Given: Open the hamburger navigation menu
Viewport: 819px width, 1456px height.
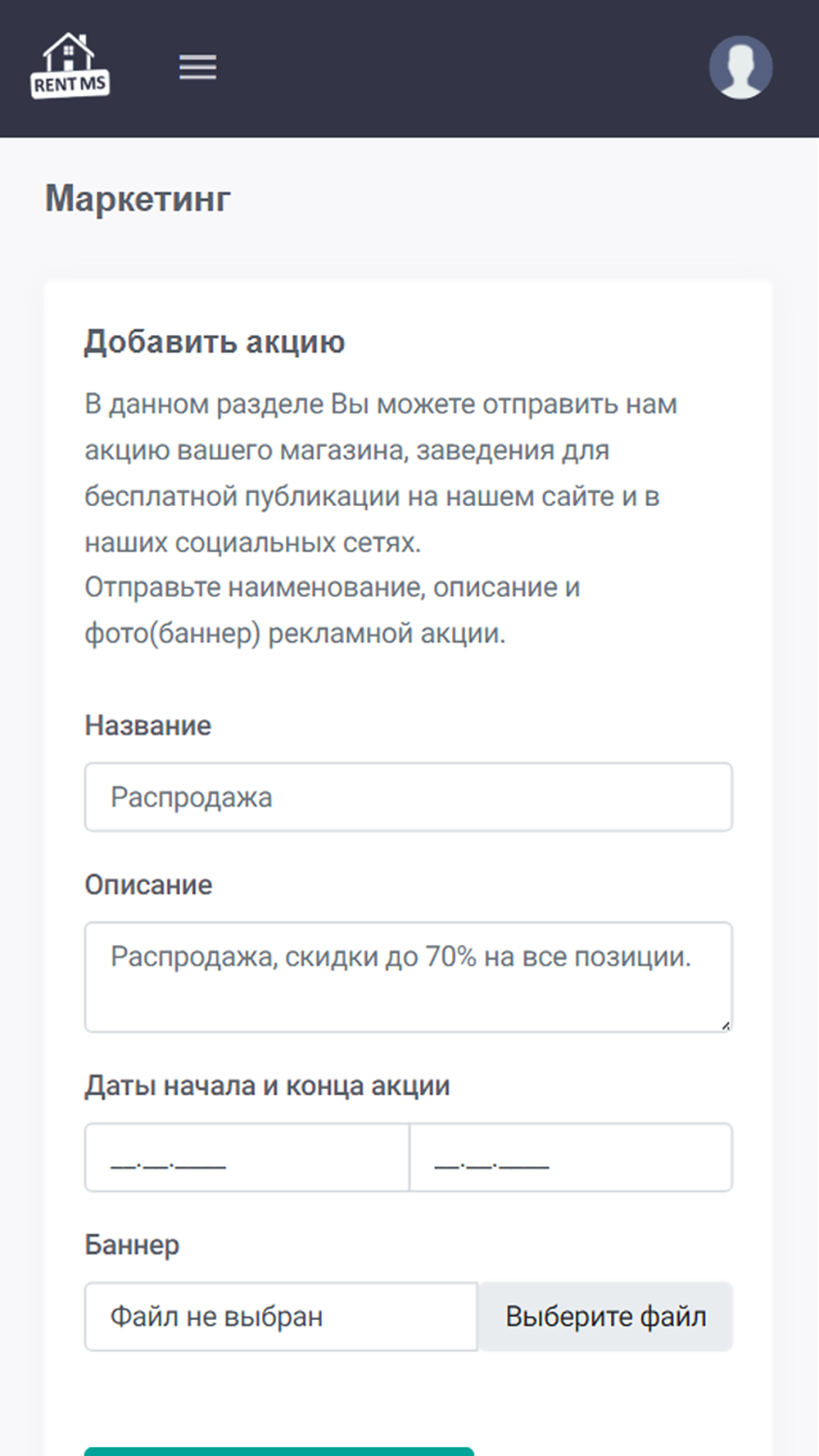Looking at the screenshot, I should coord(198,66).
